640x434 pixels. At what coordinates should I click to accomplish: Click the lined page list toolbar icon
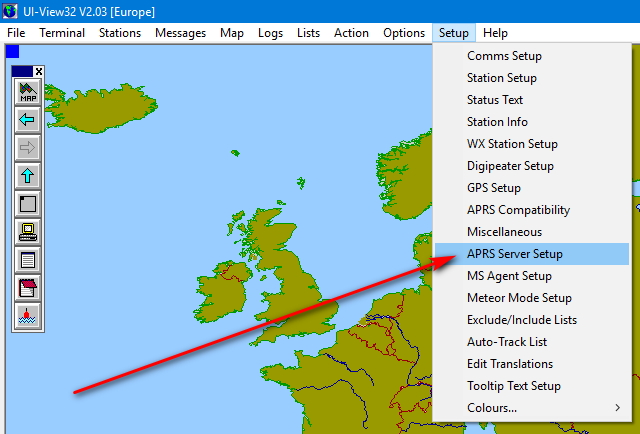point(28,261)
